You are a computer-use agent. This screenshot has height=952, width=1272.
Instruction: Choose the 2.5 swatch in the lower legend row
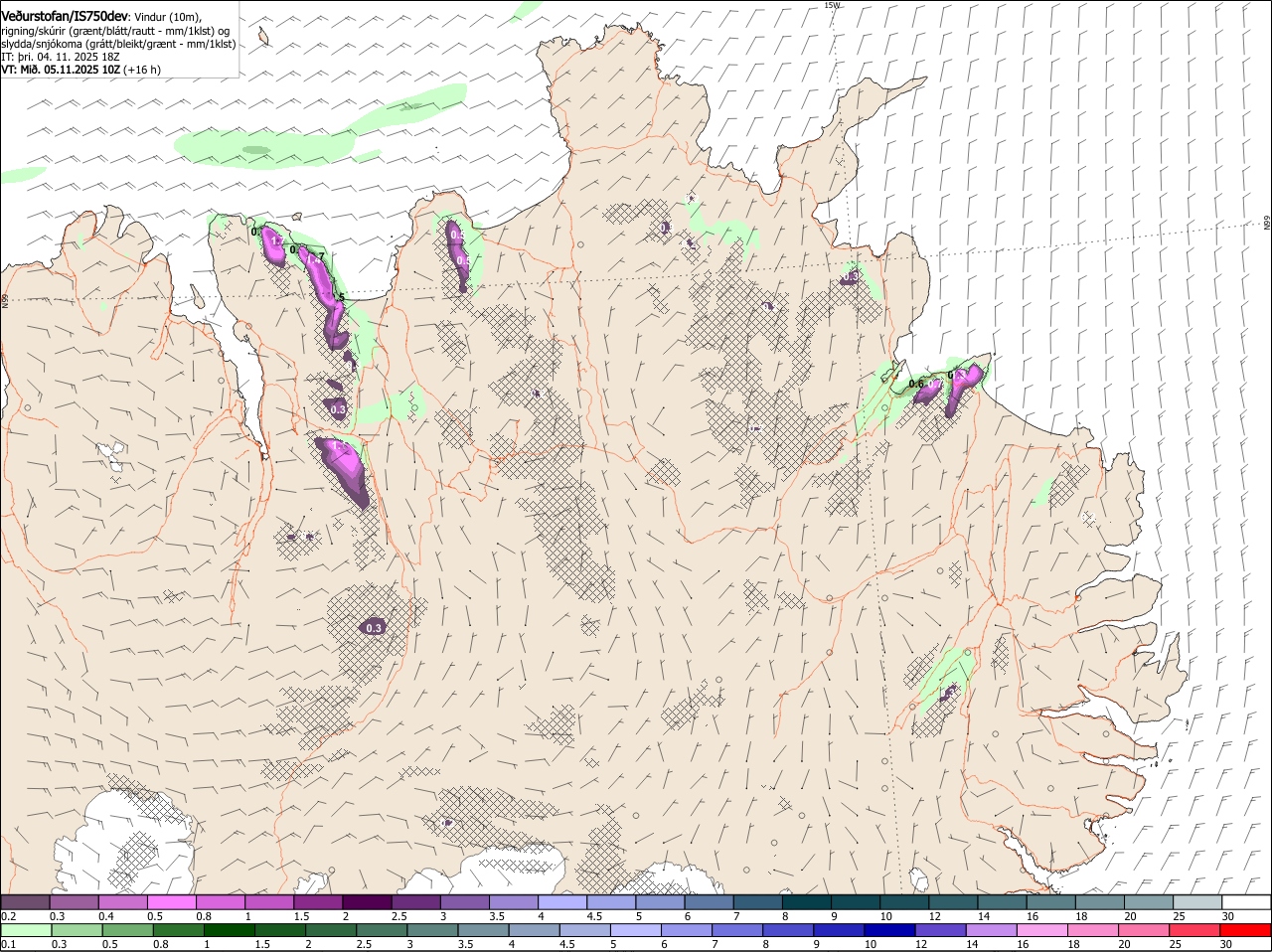(381, 930)
